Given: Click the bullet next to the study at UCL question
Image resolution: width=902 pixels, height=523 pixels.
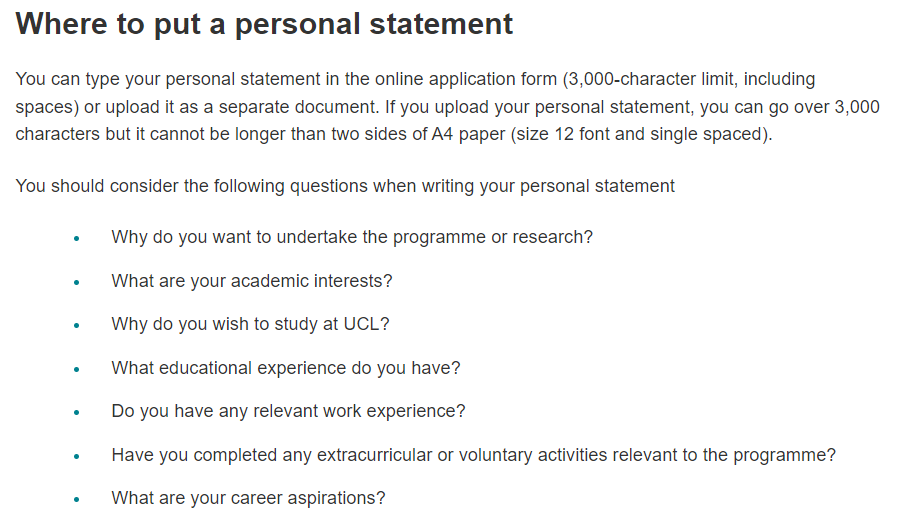Looking at the screenshot, I should (77, 325).
